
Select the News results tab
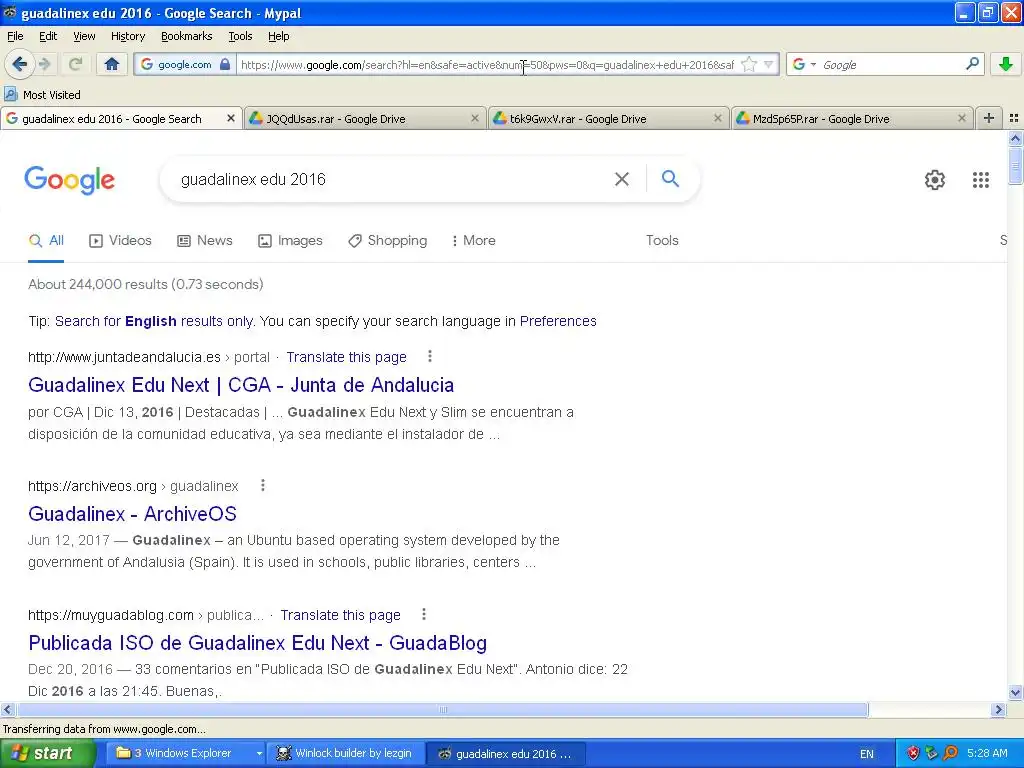pyautogui.click(x=205, y=240)
